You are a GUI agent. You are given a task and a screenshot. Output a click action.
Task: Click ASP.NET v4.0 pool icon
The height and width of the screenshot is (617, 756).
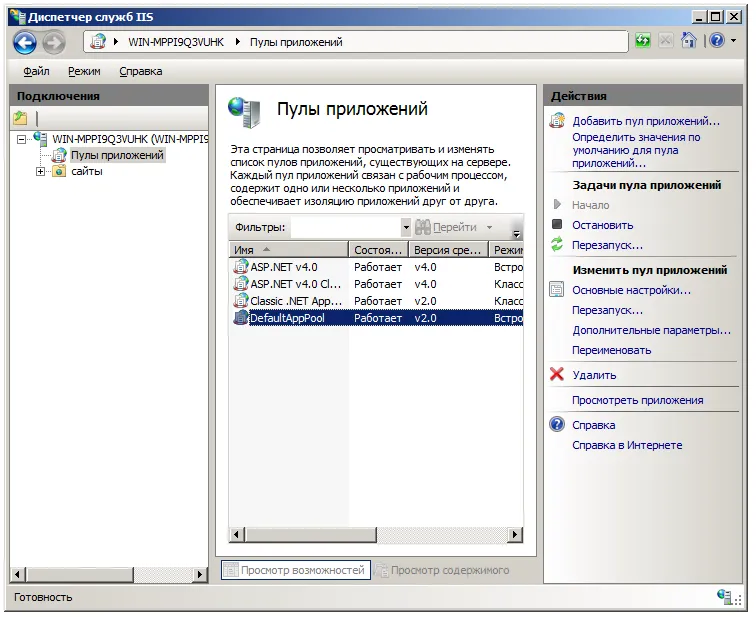[240, 267]
